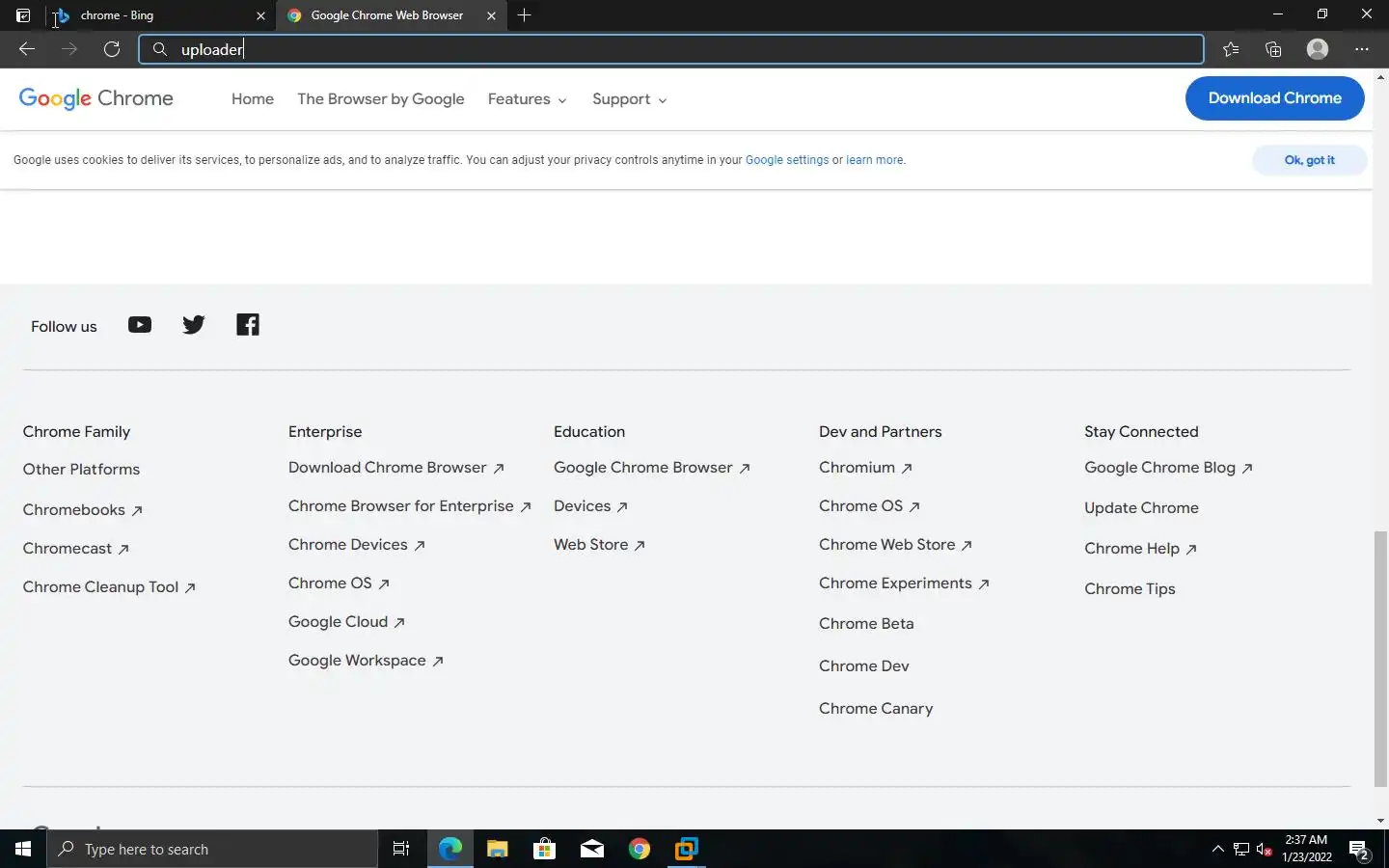Open the Chromecast link
1389x868 pixels.
(76, 549)
